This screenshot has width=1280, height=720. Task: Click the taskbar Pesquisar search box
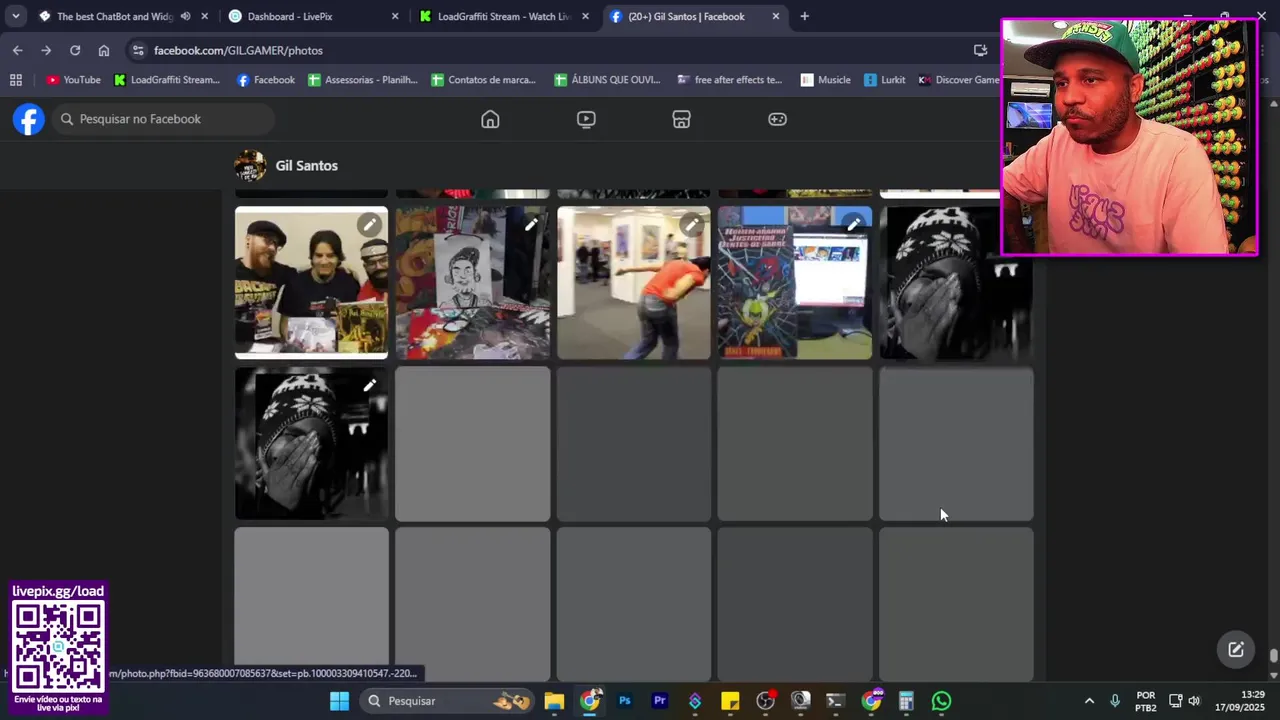click(x=449, y=701)
